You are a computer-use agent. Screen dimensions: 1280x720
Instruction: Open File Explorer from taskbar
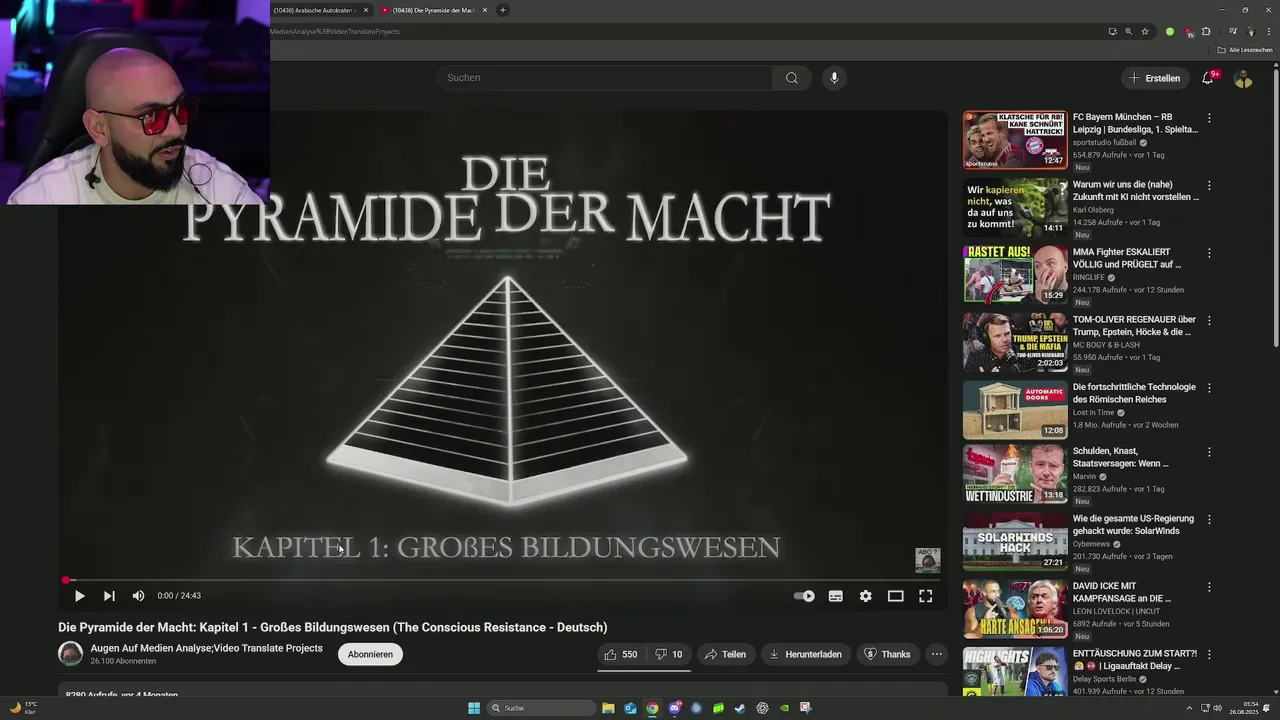(608, 708)
